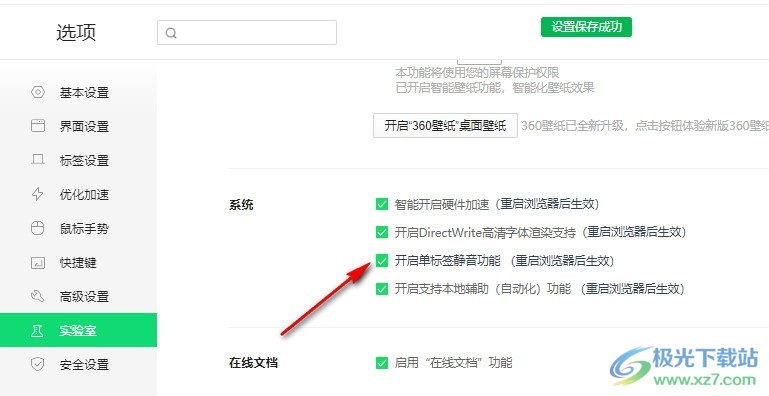Click the 设置保存成功 notification
Image resolution: width=769 pixels, height=396 pixels.
pos(586,27)
